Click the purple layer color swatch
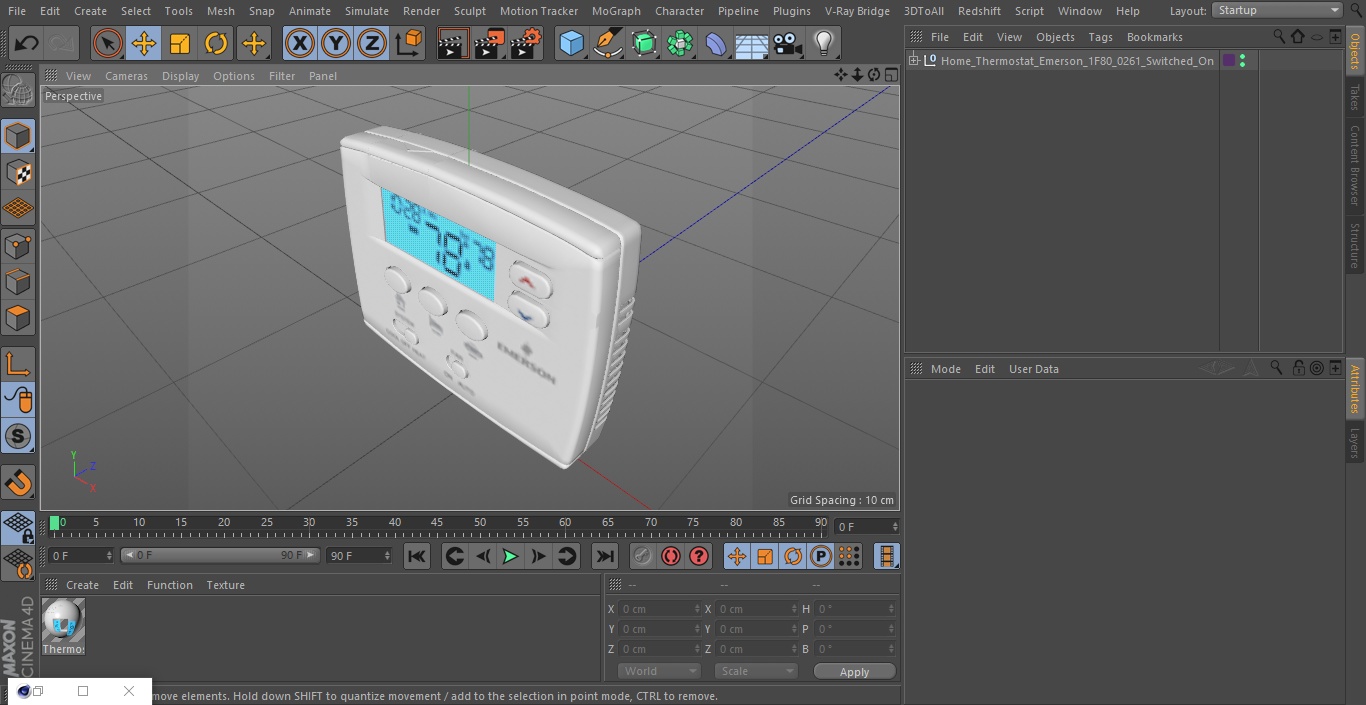The height and width of the screenshot is (705, 1366). coord(1229,61)
